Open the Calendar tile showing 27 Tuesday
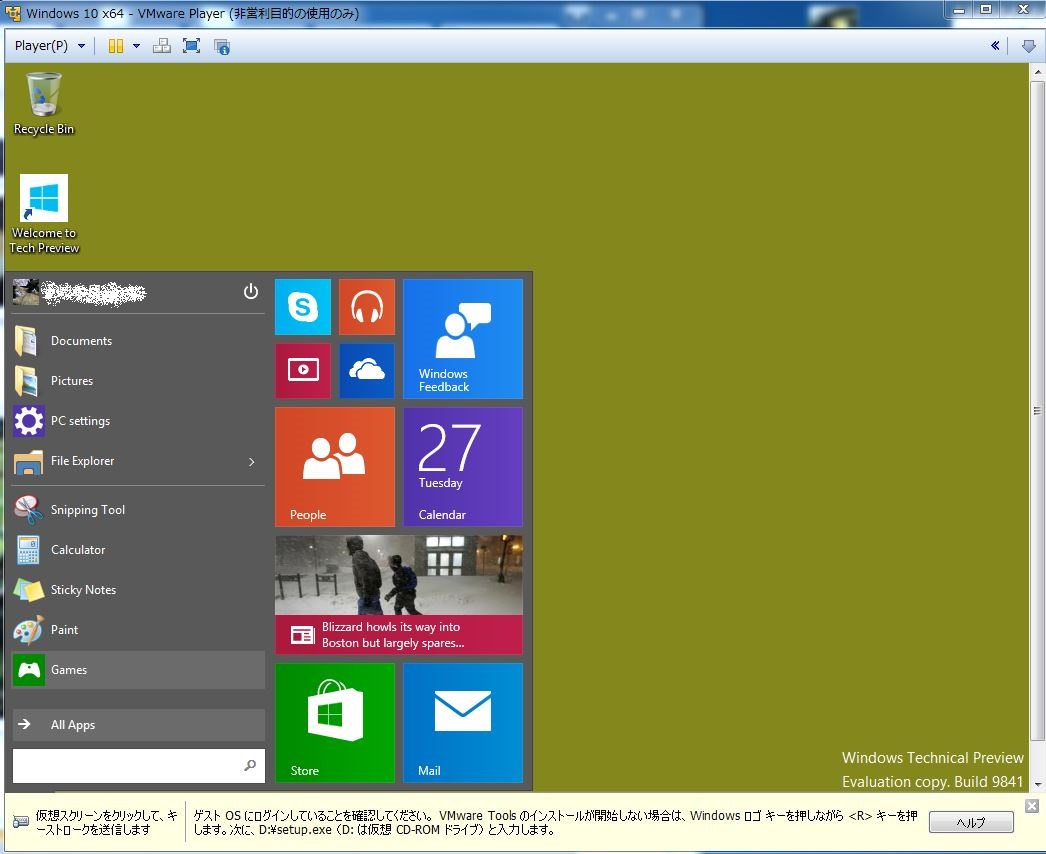 (463, 467)
